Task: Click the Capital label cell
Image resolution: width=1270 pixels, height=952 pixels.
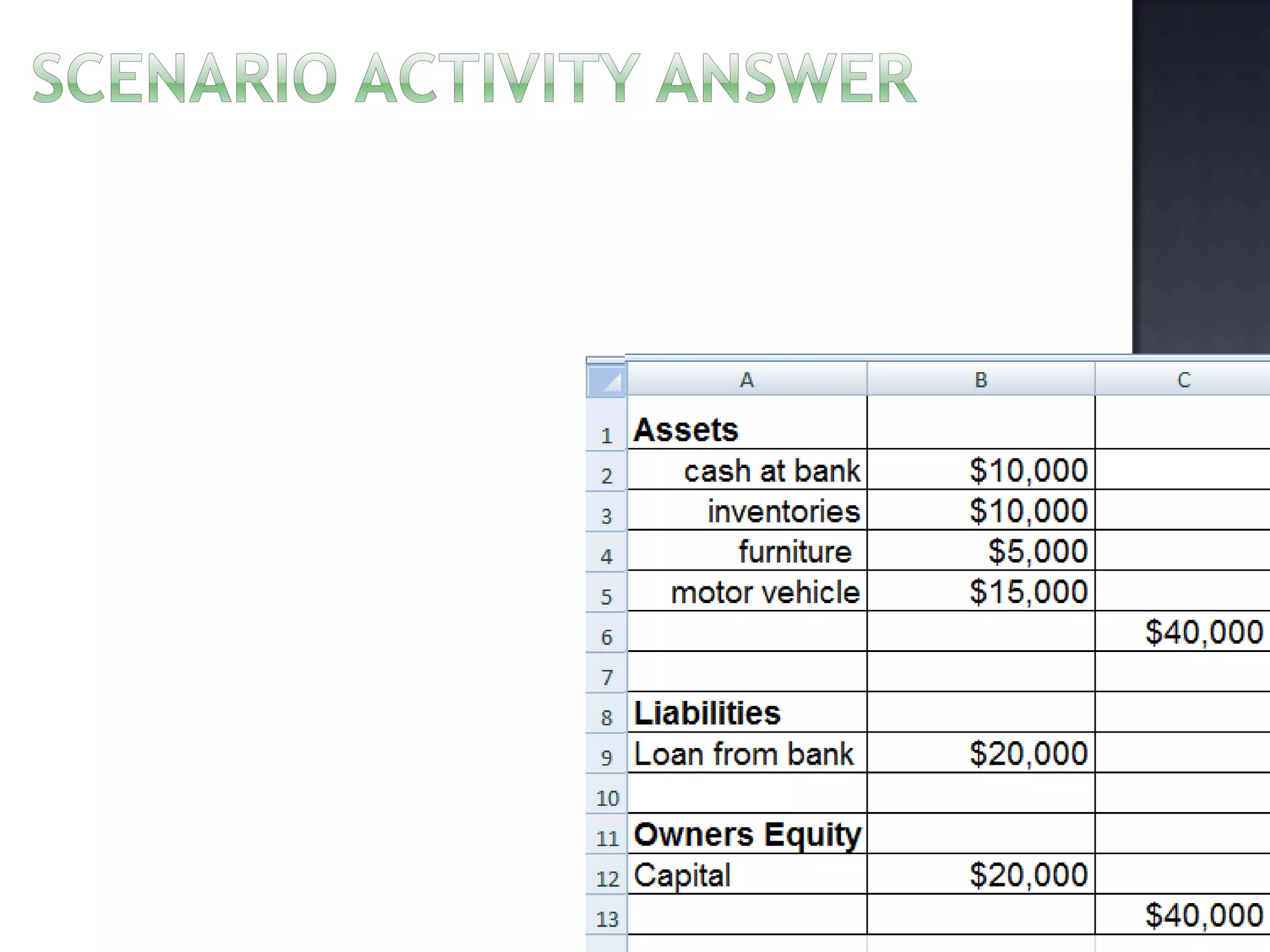Action: pos(682,875)
